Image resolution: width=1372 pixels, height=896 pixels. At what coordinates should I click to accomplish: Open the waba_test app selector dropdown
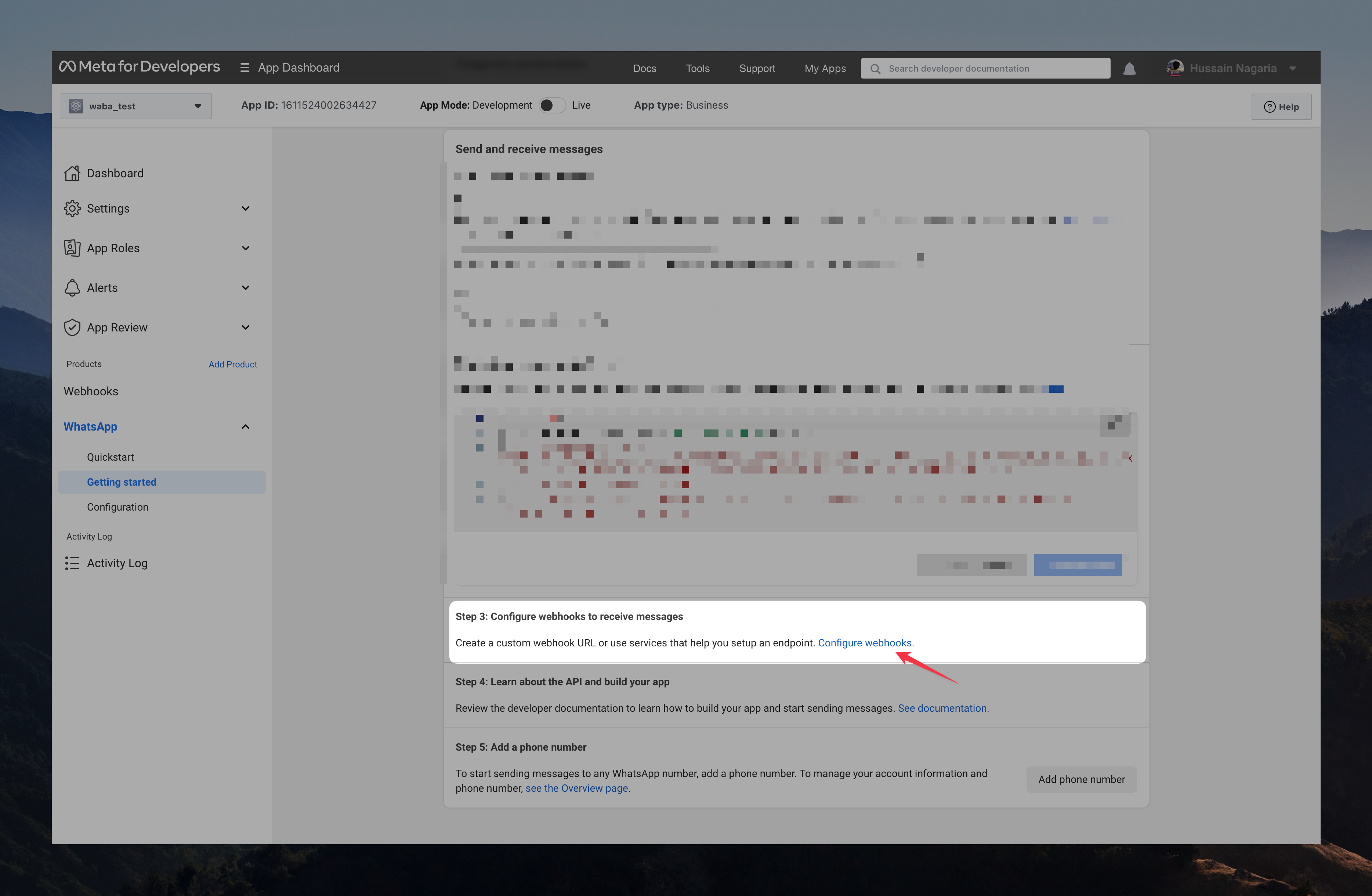136,106
